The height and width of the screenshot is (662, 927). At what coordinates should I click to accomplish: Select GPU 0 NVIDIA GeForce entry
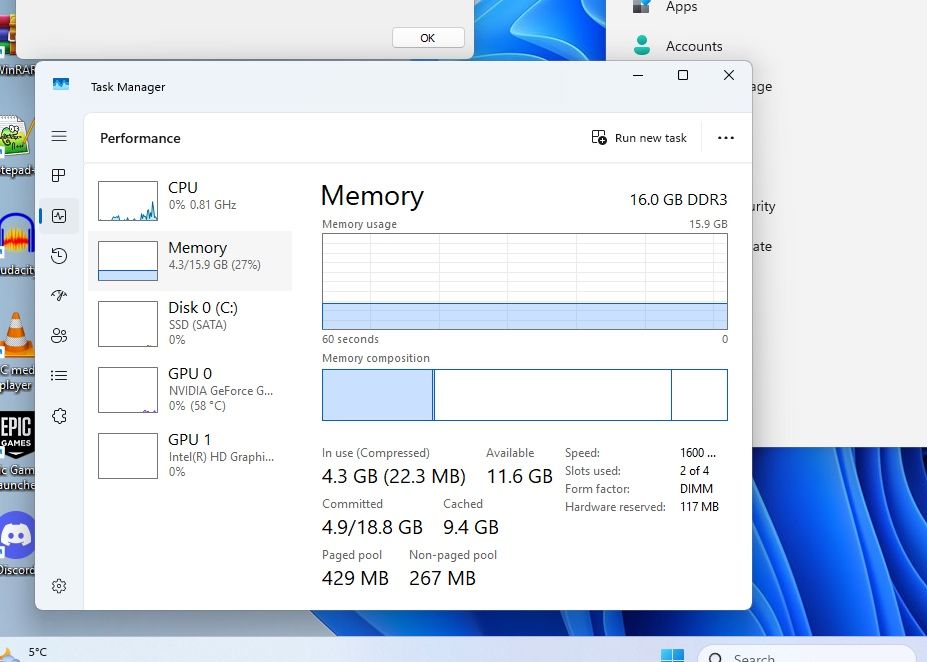(x=190, y=390)
